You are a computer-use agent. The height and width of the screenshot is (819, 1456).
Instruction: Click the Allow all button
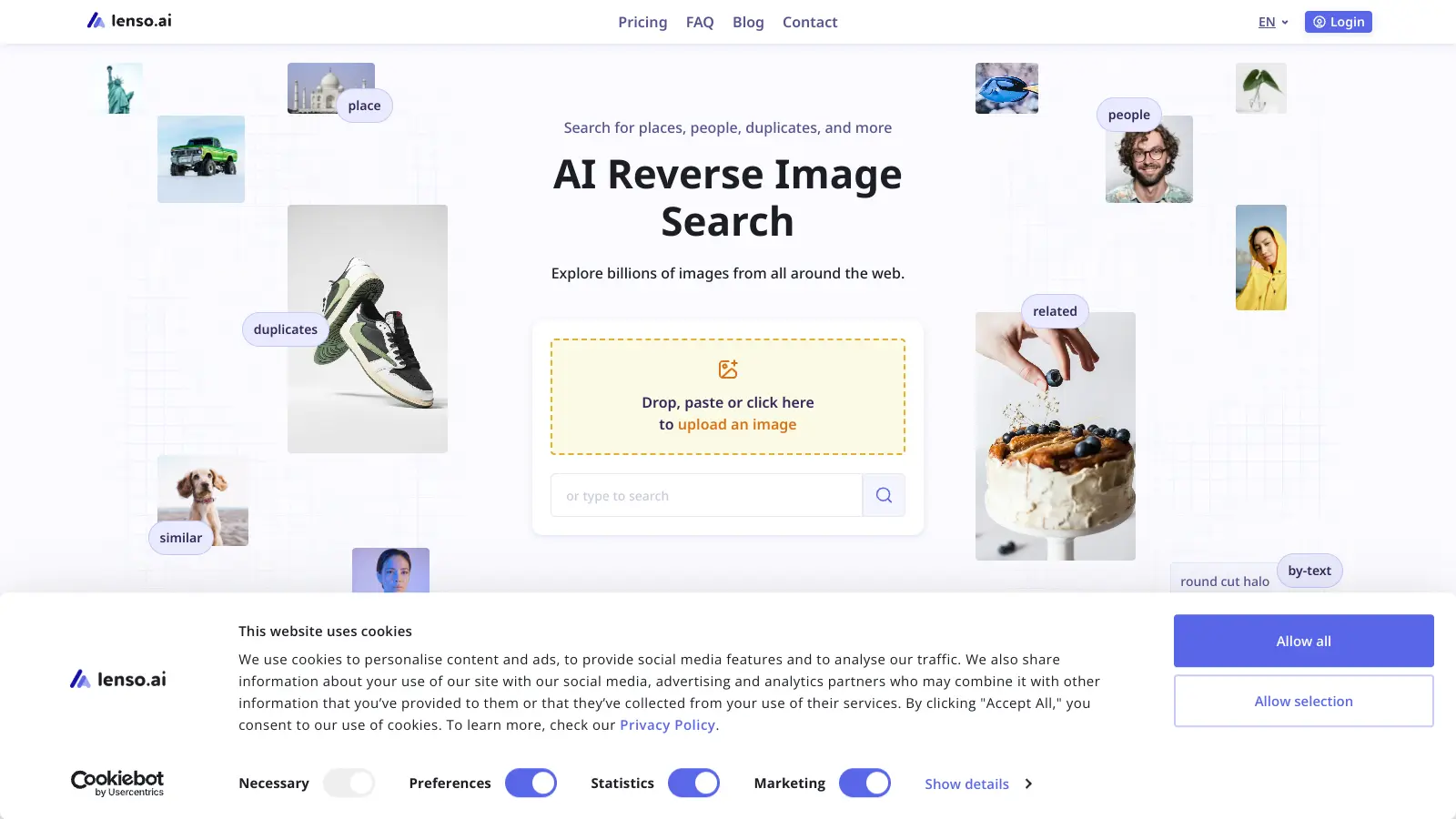coord(1303,641)
